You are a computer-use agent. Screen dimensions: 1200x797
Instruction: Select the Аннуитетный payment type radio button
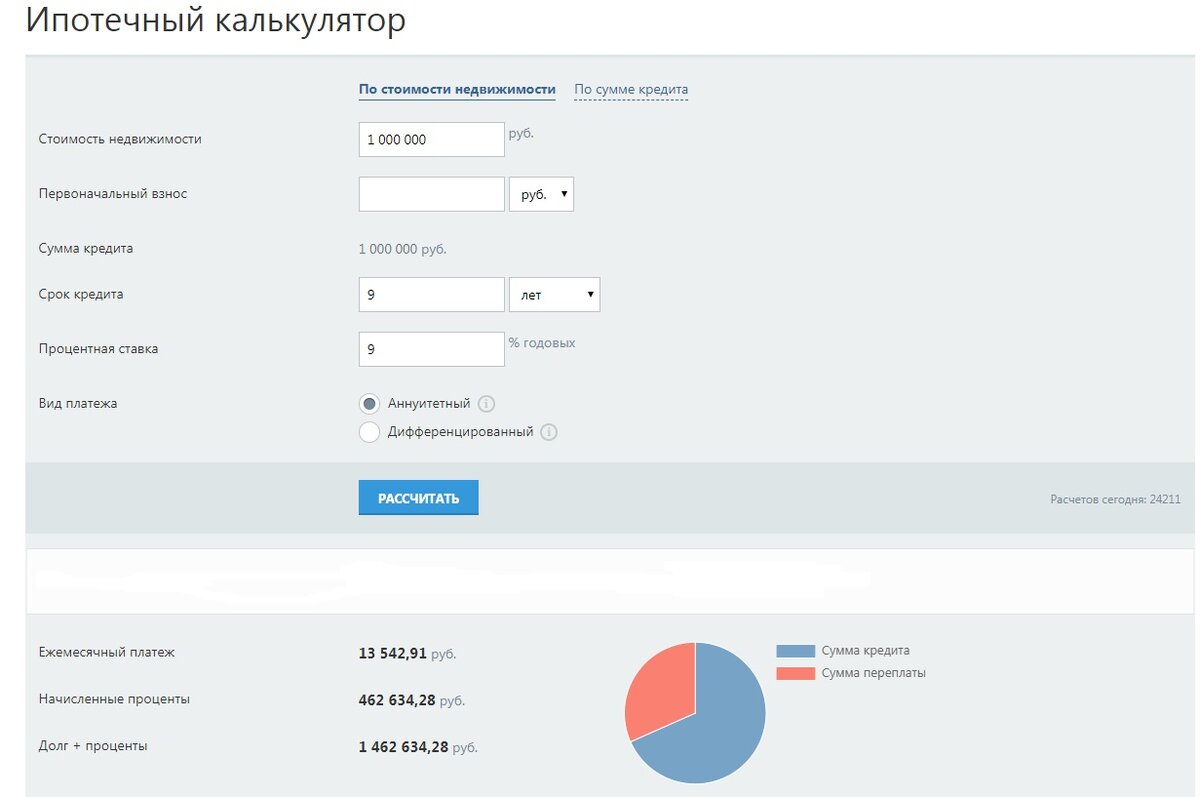pos(369,404)
